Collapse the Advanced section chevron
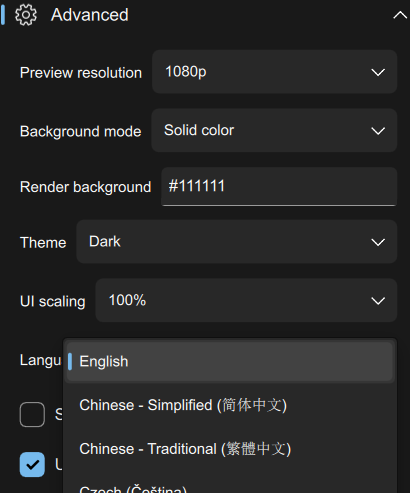The width and height of the screenshot is (410, 493). 400,15
